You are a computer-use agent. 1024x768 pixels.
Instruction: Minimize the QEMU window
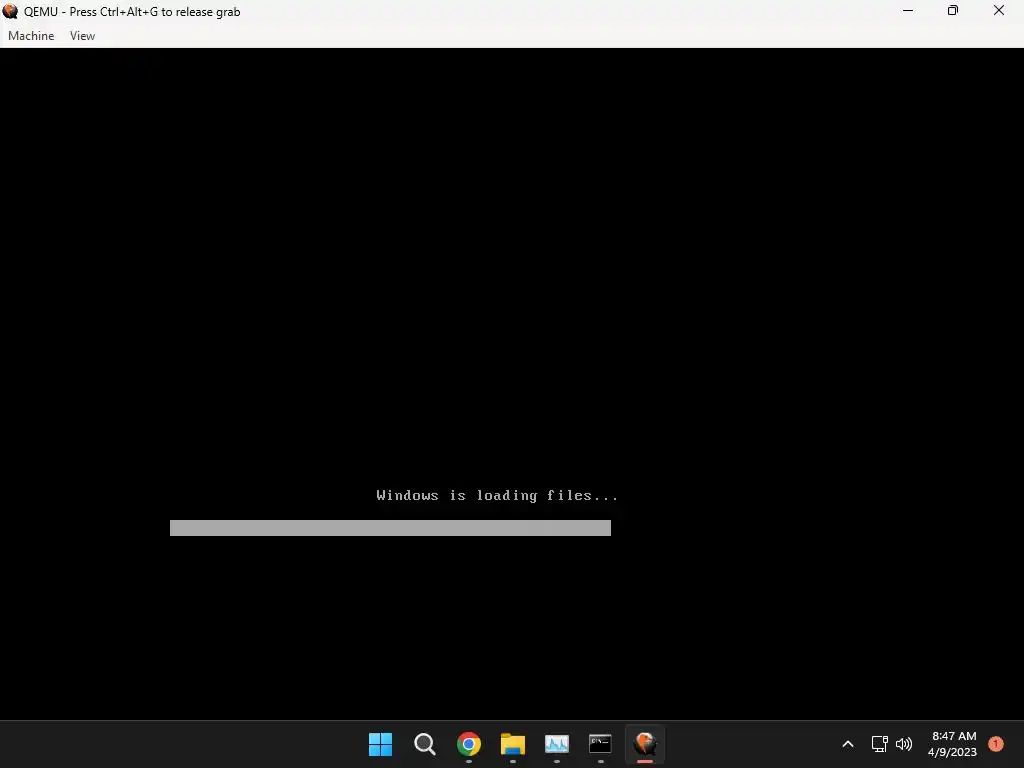(908, 10)
